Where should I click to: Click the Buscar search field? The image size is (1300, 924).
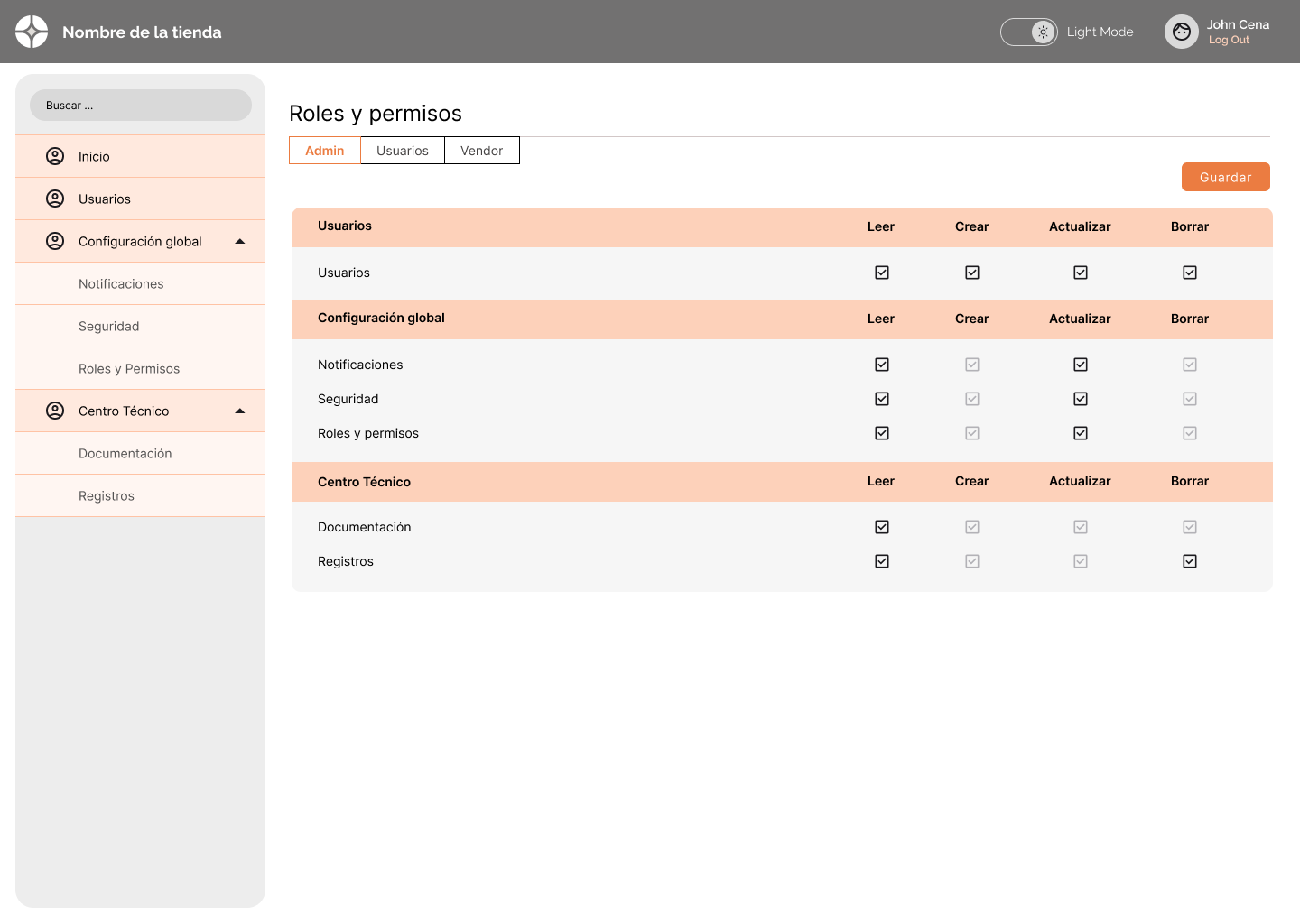141,106
